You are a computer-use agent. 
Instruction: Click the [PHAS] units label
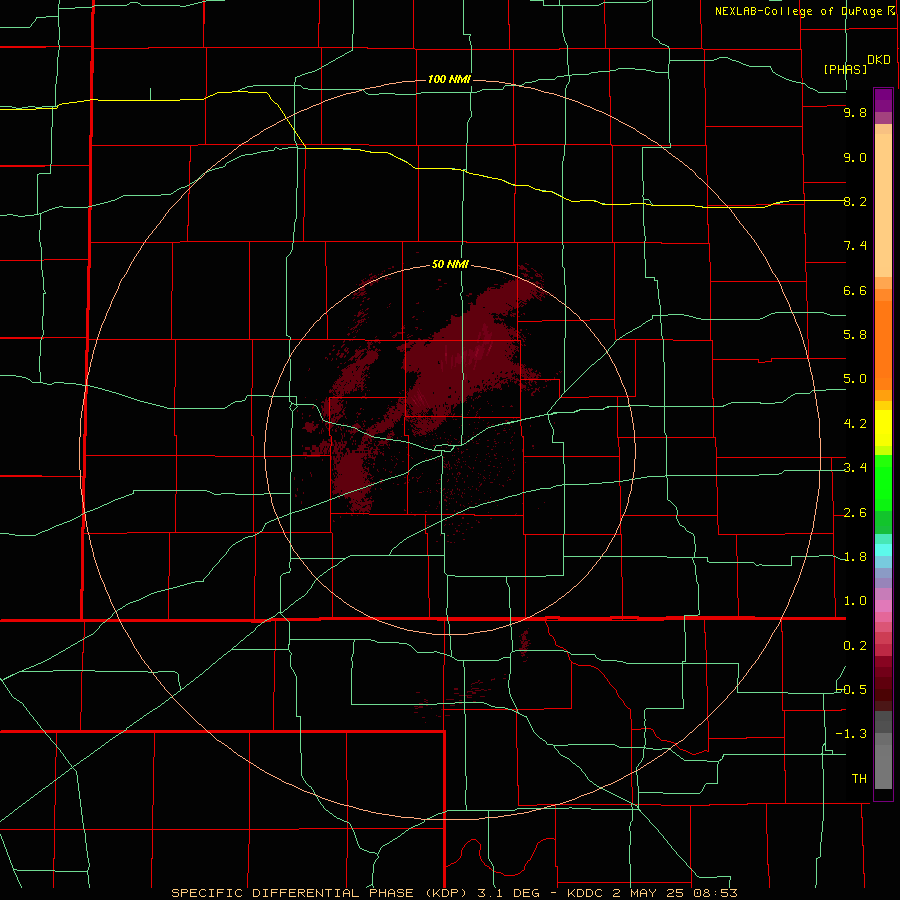(845, 69)
